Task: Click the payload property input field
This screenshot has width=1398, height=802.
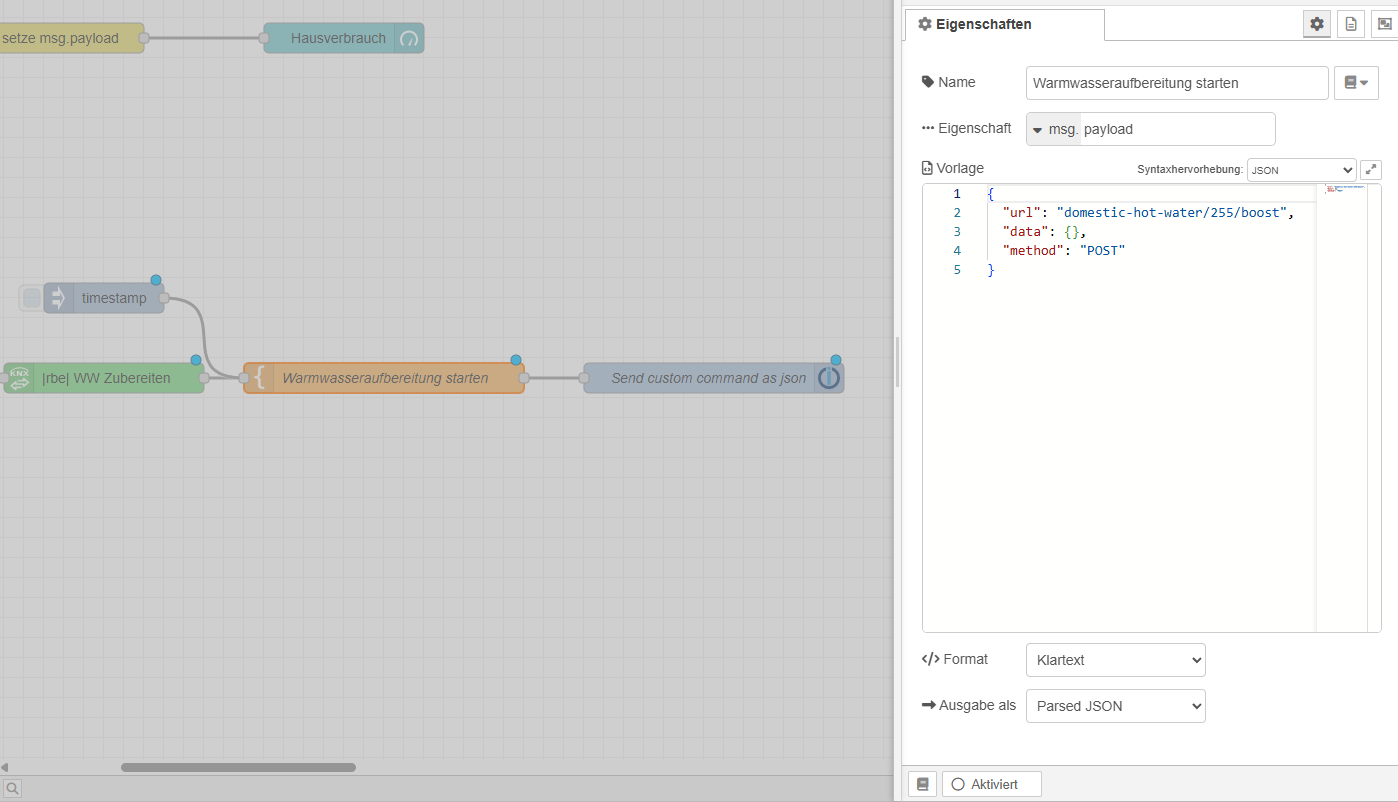Action: [x=1177, y=129]
